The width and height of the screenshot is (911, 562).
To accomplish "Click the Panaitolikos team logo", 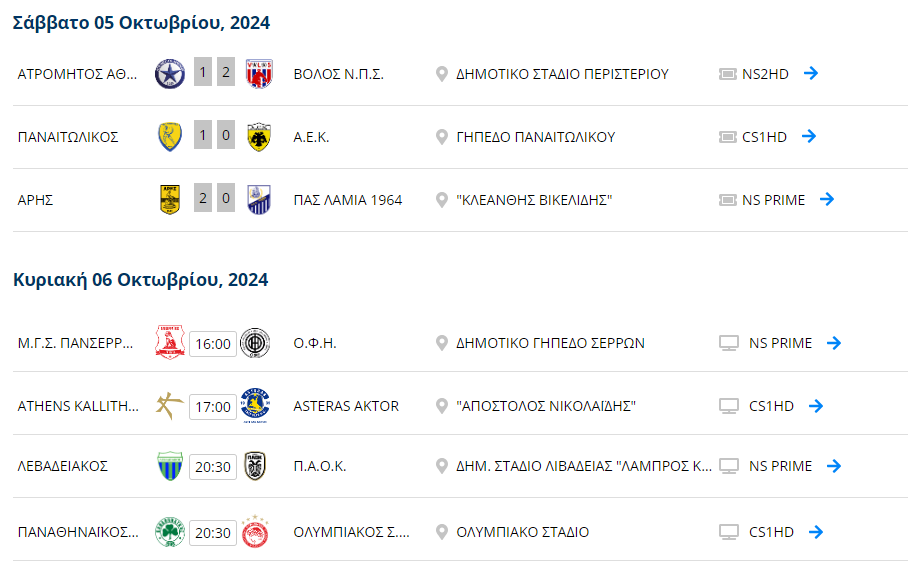I will (x=170, y=137).
